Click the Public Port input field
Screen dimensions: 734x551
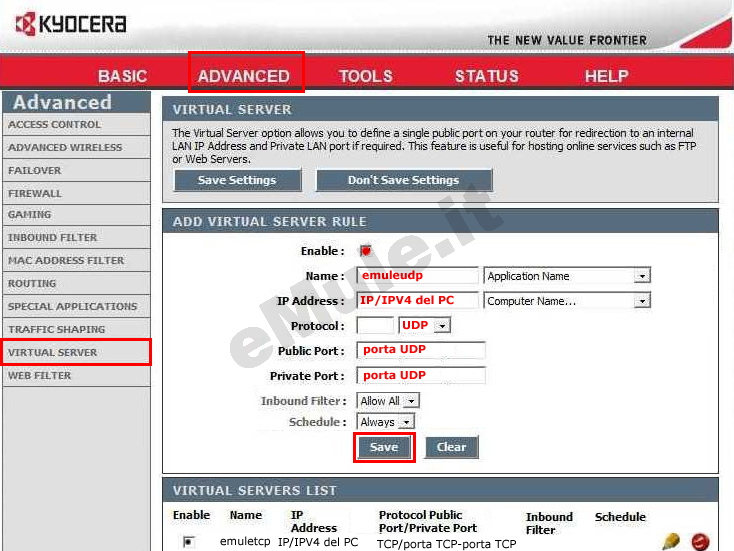(x=421, y=350)
